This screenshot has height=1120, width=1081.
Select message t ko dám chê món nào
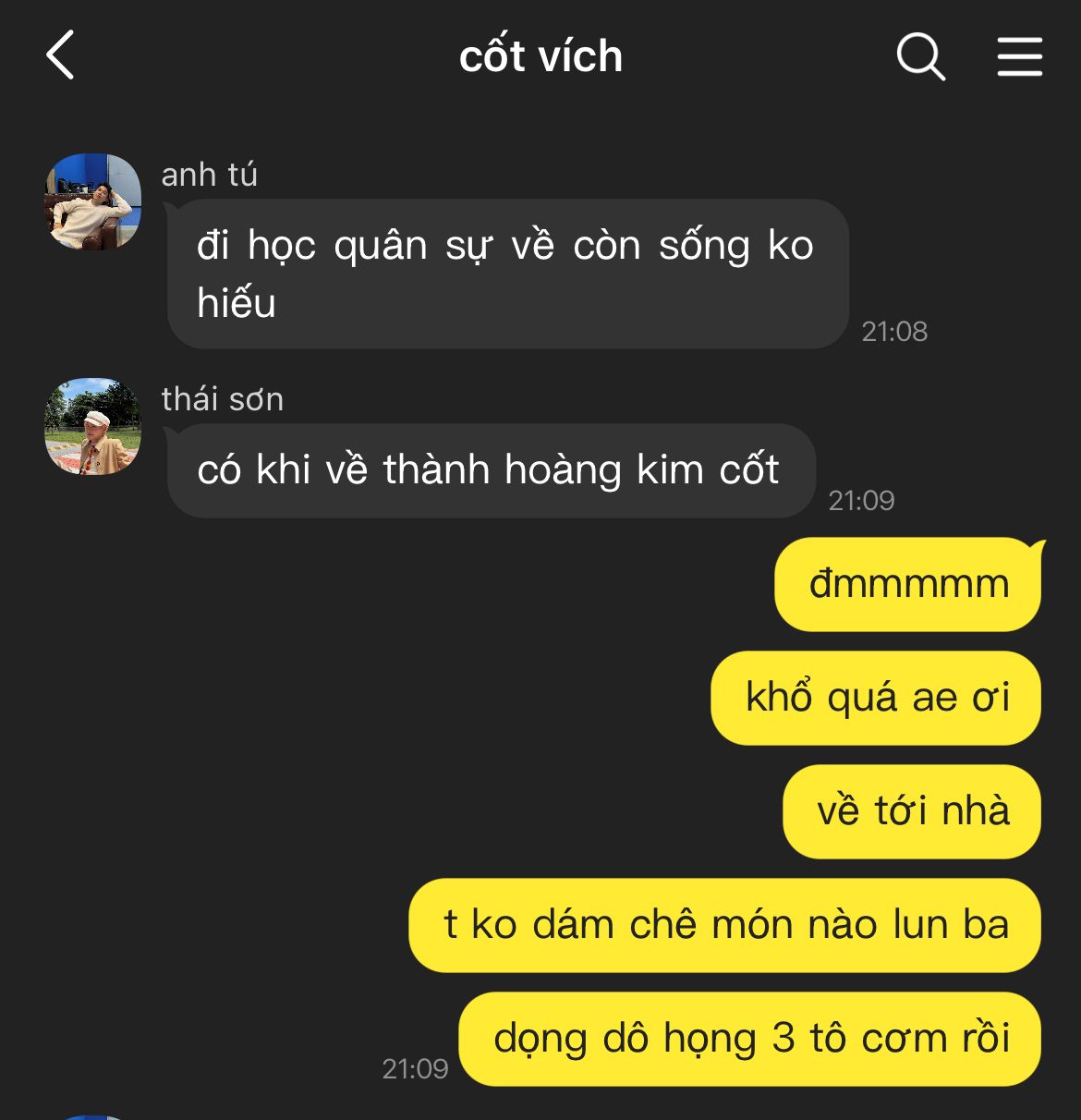click(725, 925)
